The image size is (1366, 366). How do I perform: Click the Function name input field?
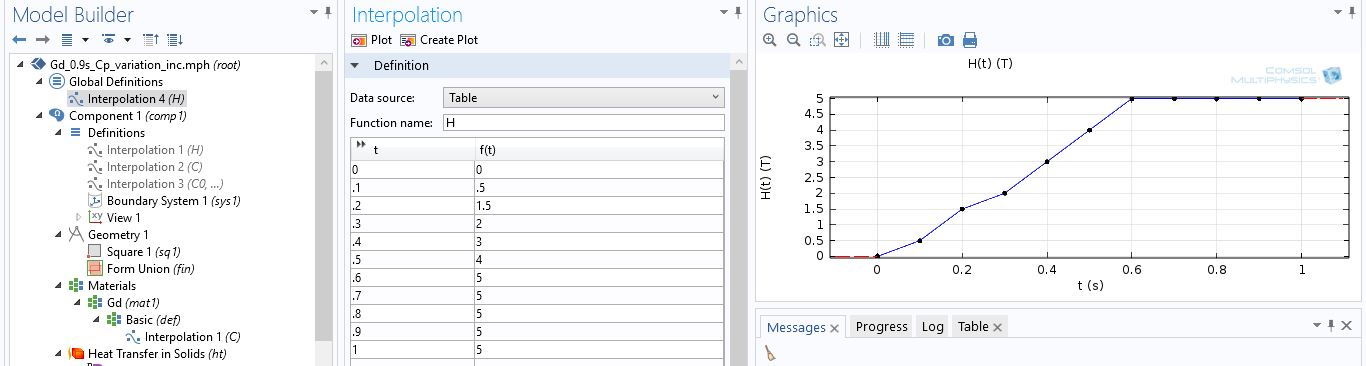click(583, 123)
